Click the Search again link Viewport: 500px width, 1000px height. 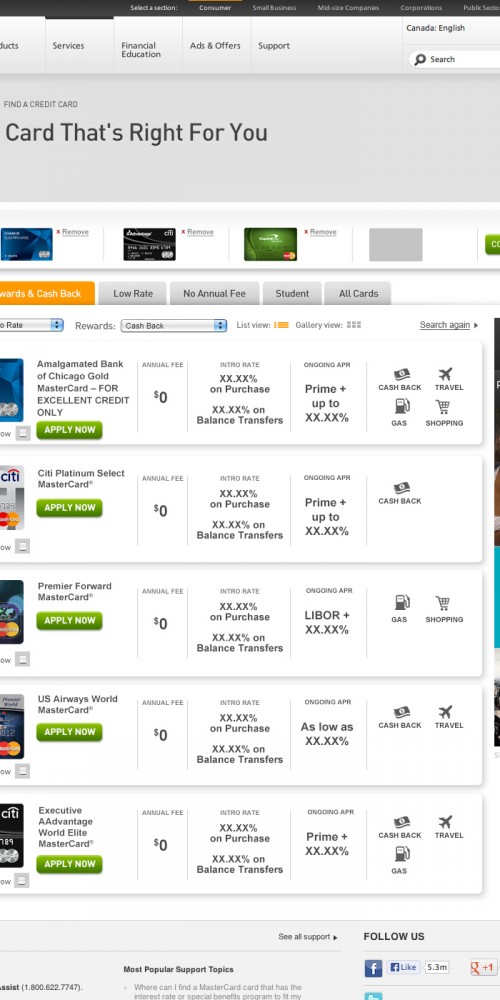click(445, 325)
